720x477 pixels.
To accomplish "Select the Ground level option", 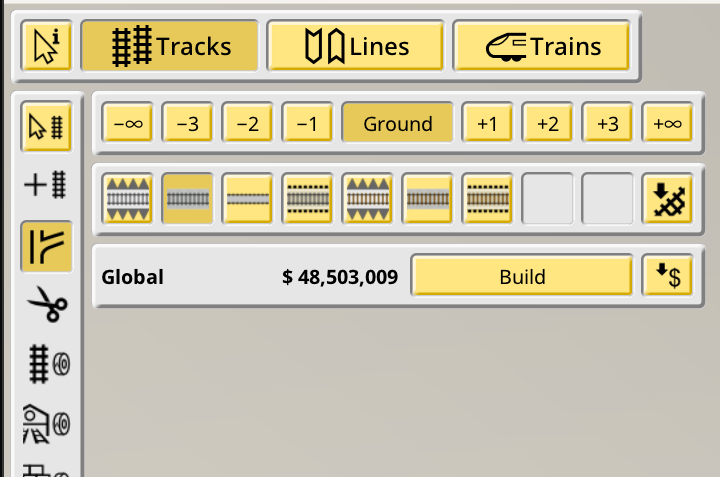I will coord(398,123).
